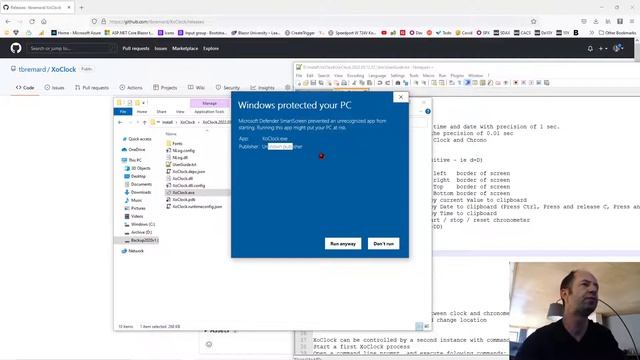Open Home ribbon tab in File Explorer
Viewport: 640px width, 360px height.
coord(142,111)
